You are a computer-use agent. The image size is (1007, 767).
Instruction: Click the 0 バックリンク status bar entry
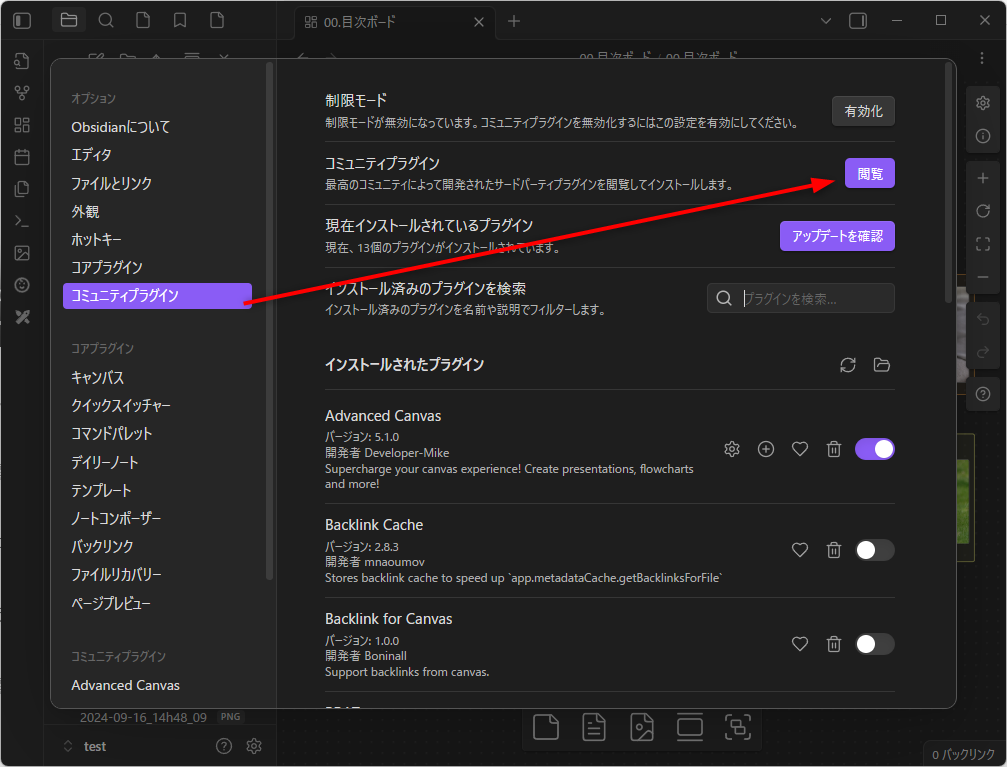[x=963, y=754]
